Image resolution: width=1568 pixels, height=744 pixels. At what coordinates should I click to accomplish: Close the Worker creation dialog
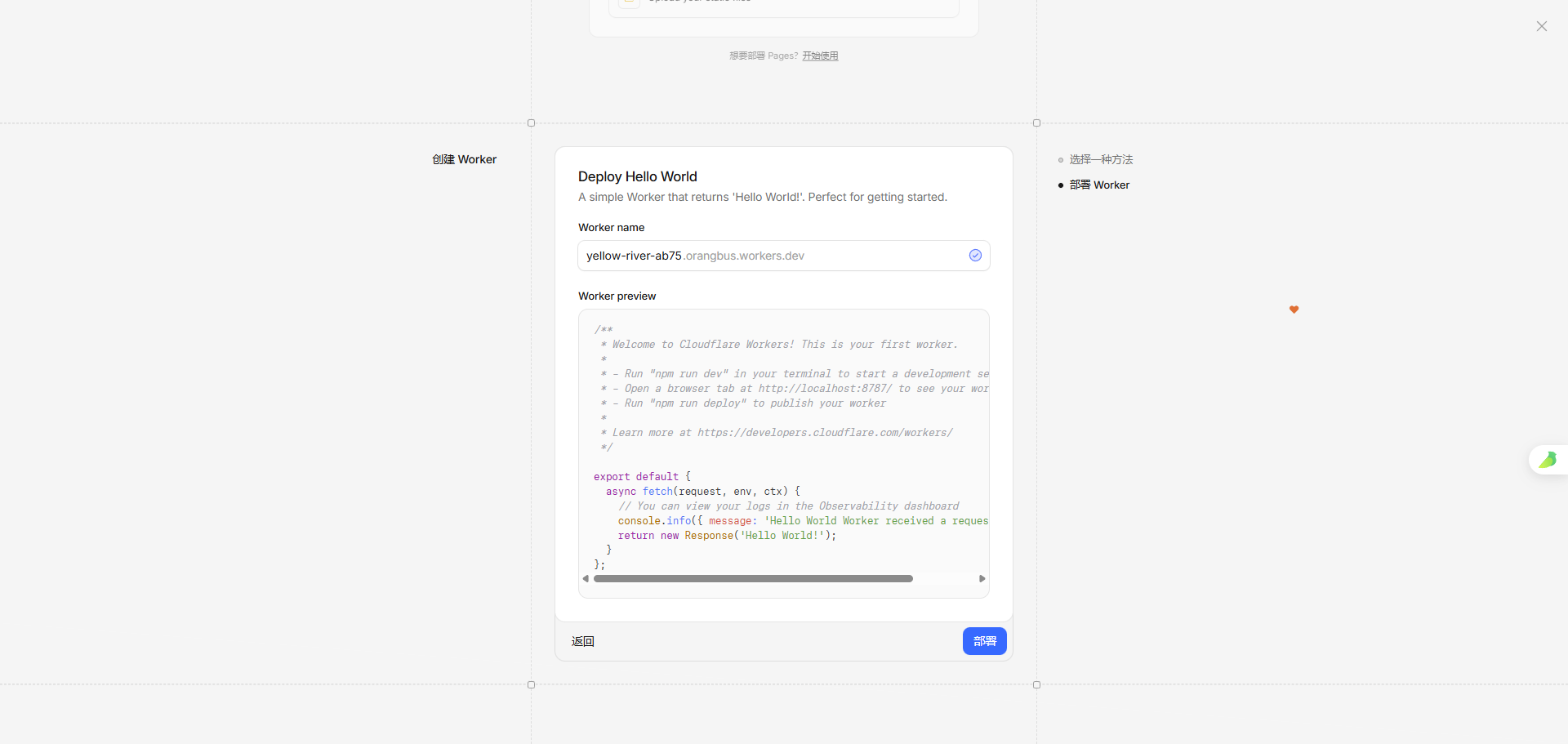point(1541,26)
